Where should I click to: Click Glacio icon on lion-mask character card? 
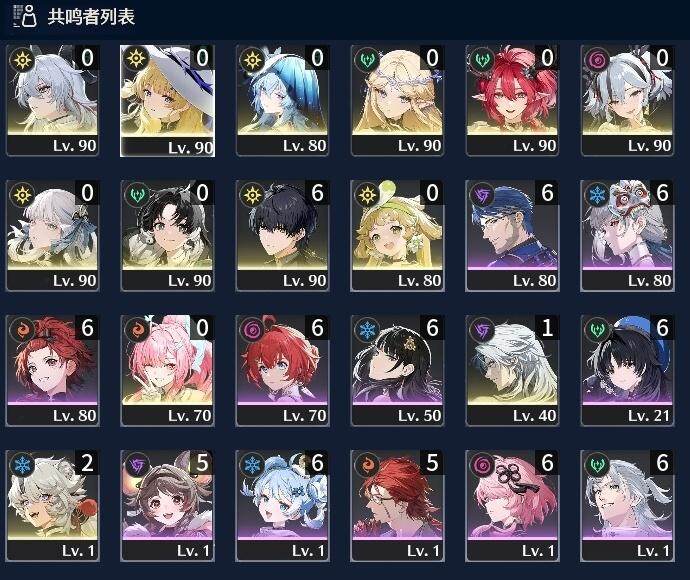(x=598, y=195)
